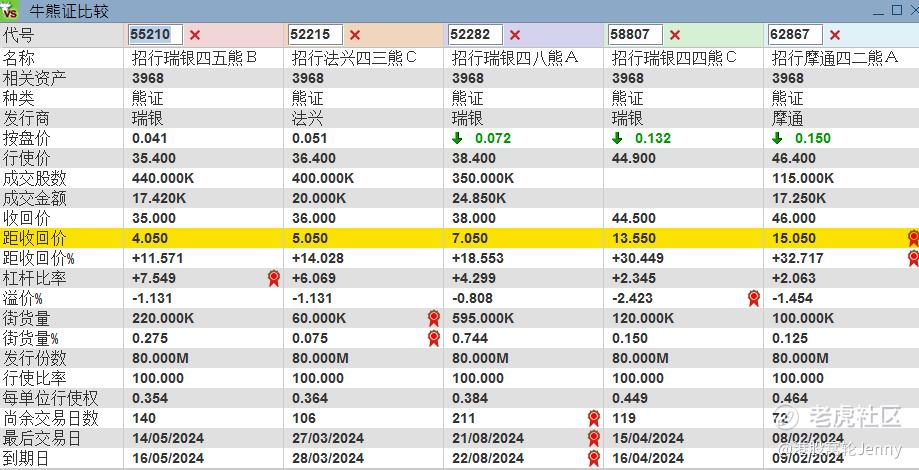Screen dimensions: 919x470
Task: Click the 溢价% row label
Action: [22, 298]
